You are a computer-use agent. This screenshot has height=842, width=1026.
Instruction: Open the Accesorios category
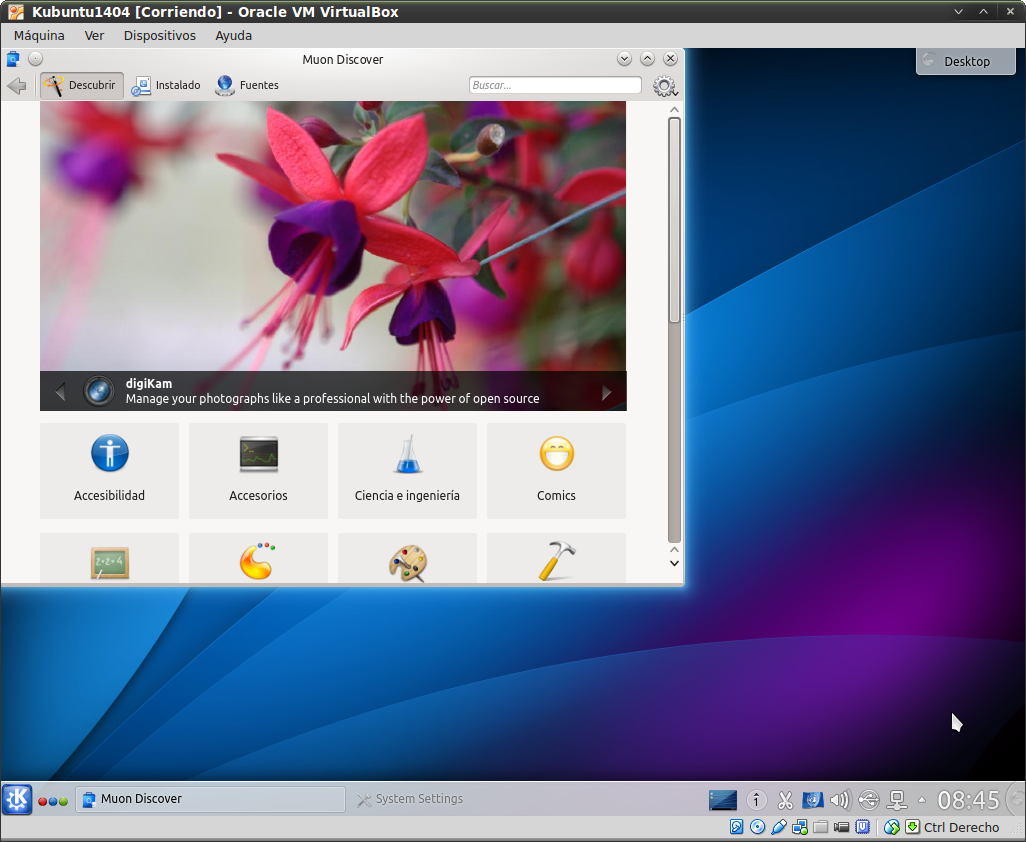pyautogui.click(x=258, y=470)
